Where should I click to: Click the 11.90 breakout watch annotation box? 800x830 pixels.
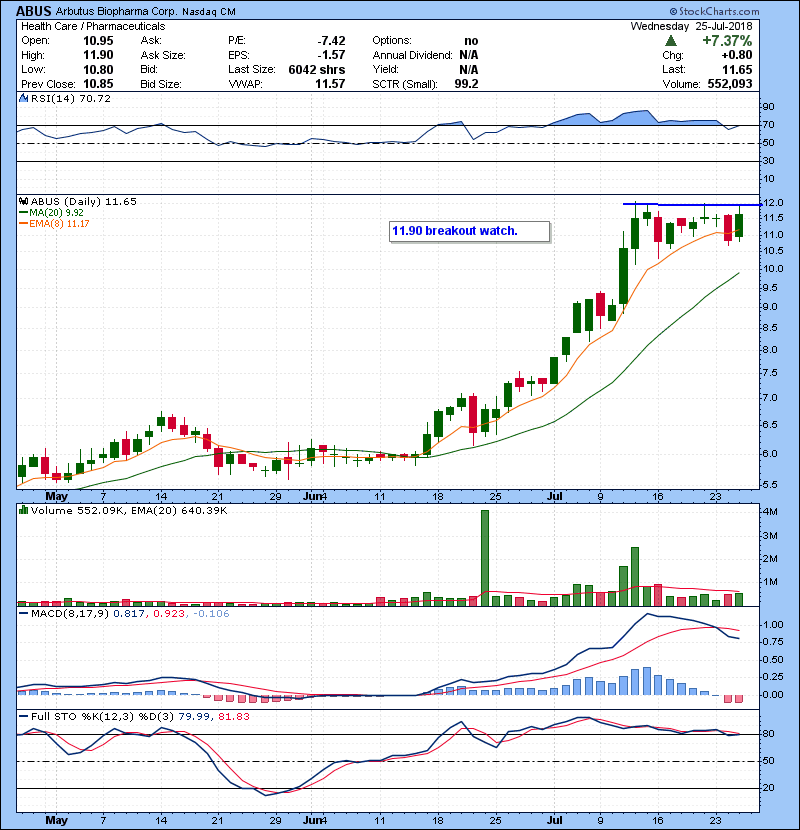pos(470,231)
